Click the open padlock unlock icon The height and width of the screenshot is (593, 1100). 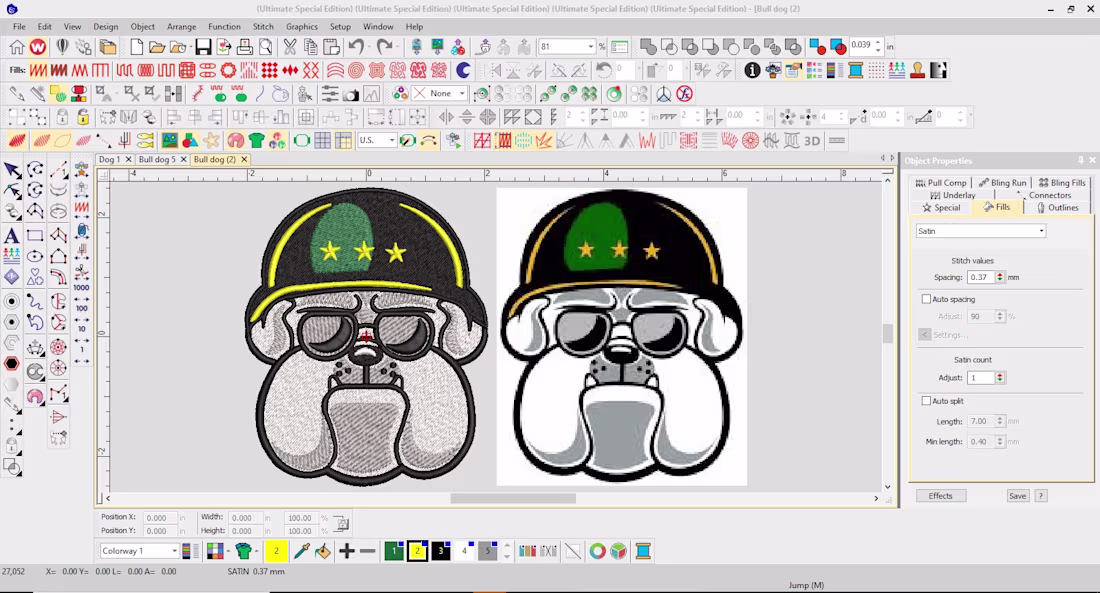tap(83, 117)
